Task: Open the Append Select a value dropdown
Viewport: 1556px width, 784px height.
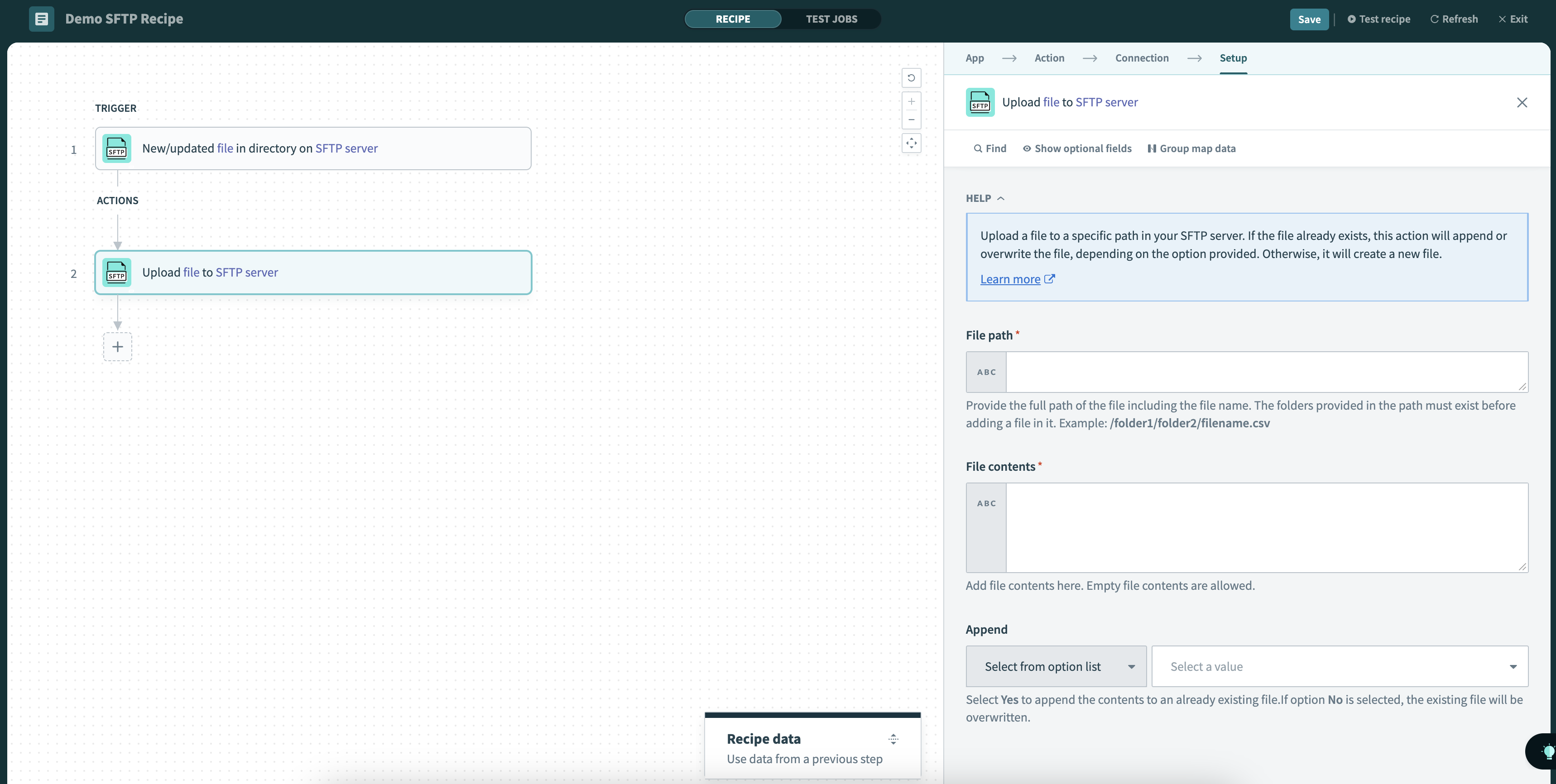Action: click(x=1339, y=666)
